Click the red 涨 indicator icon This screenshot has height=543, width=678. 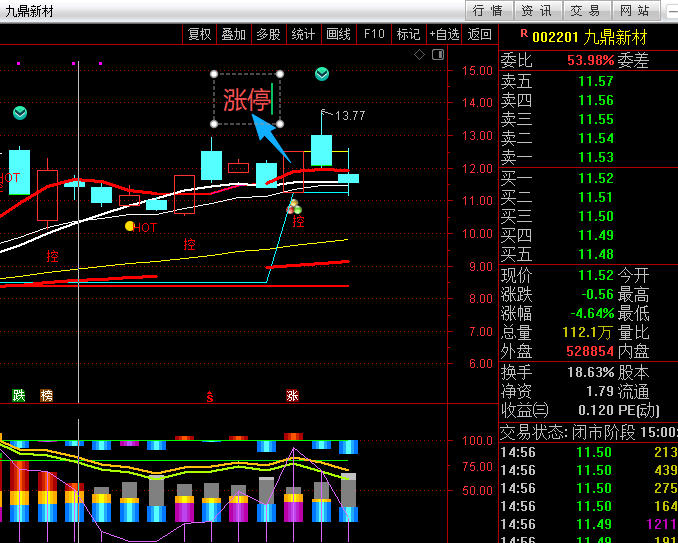pos(292,395)
